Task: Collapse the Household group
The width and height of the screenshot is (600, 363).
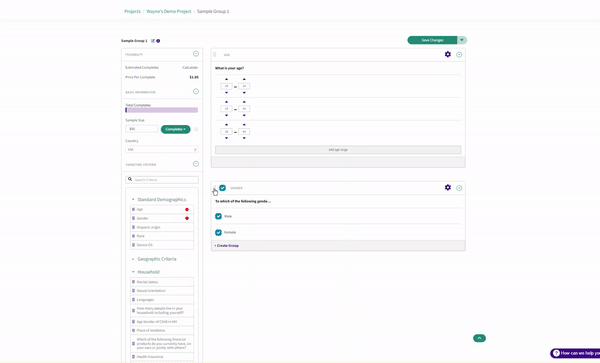Action: [x=133, y=272]
